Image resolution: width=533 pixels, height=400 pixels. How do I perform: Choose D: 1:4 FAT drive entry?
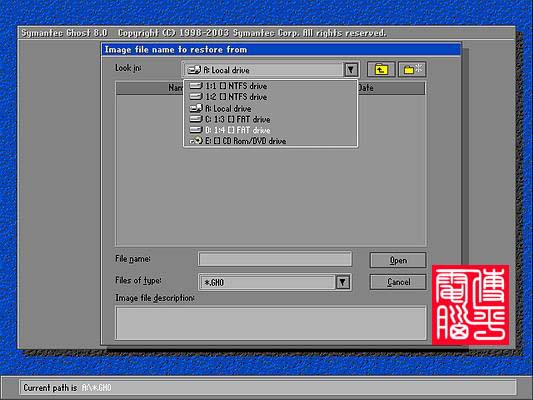270,130
